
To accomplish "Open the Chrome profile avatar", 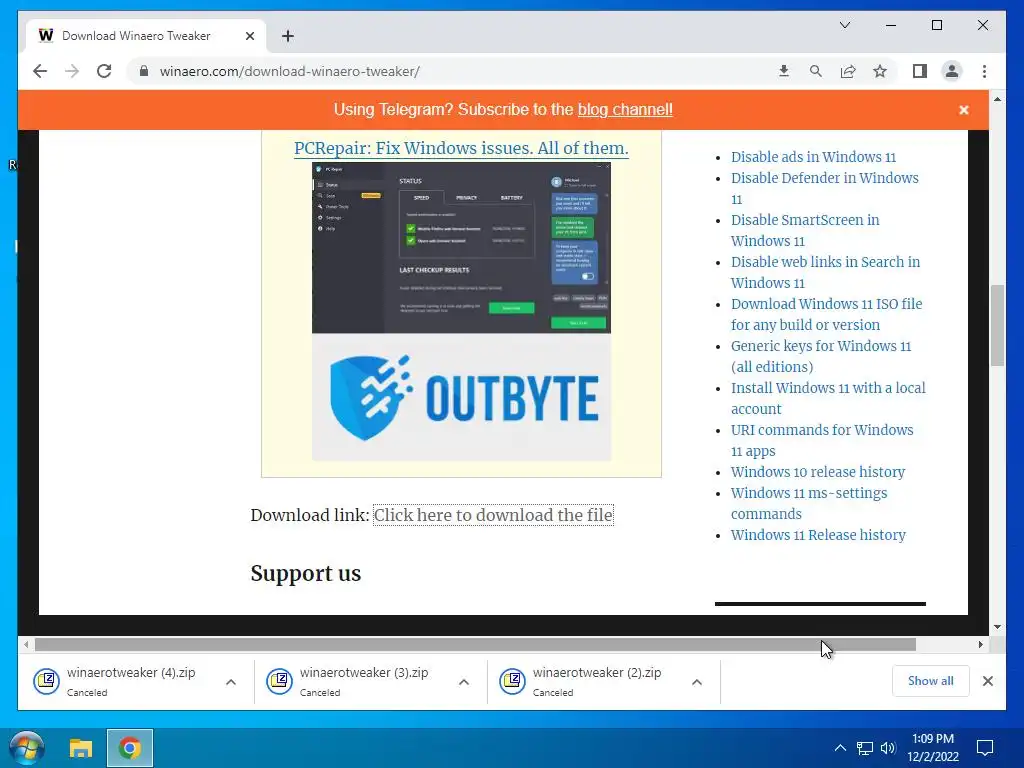I will coord(952,71).
